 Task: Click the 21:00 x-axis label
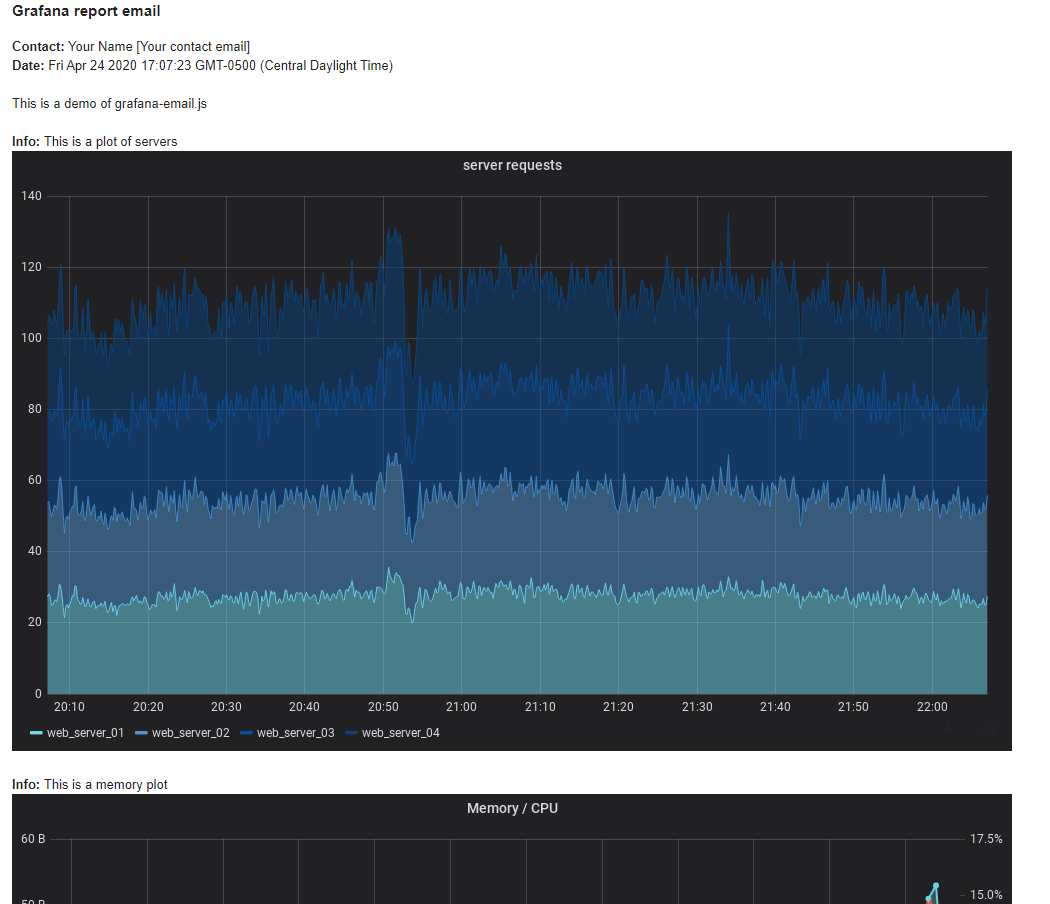pyautogui.click(x=461, y=706)
